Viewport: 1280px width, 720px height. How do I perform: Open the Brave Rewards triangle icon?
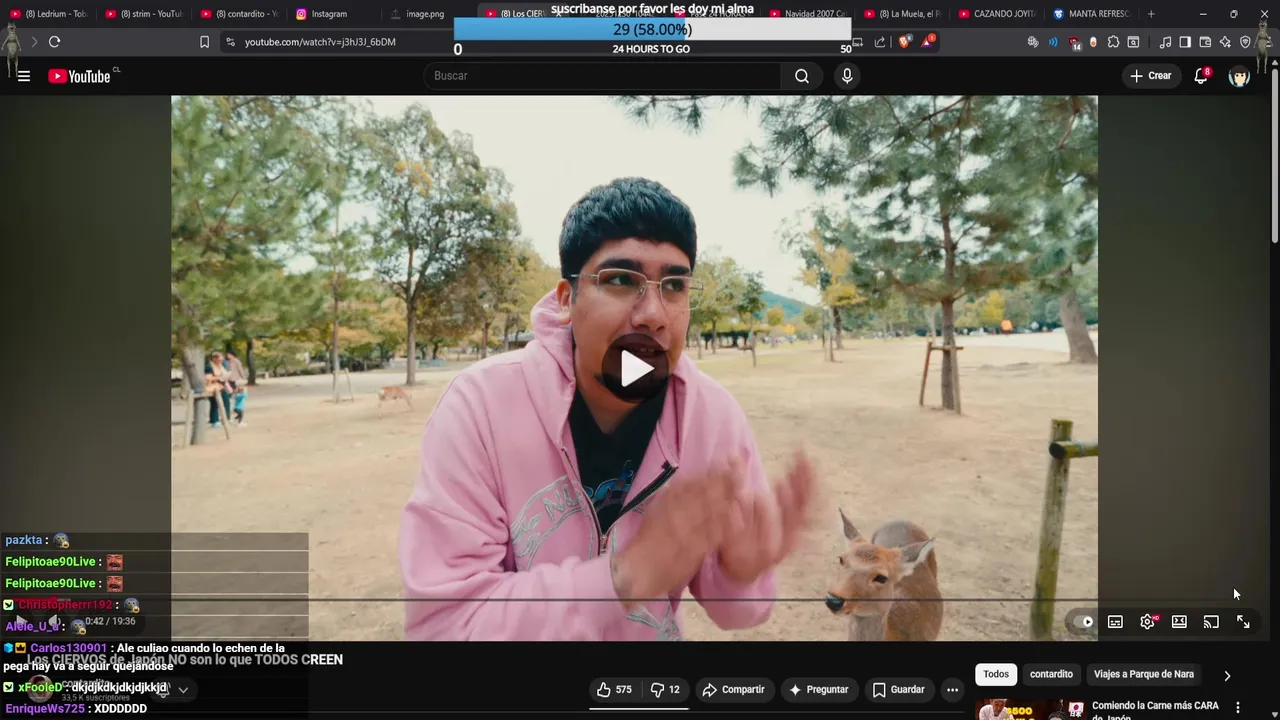[x=927, y=42]
